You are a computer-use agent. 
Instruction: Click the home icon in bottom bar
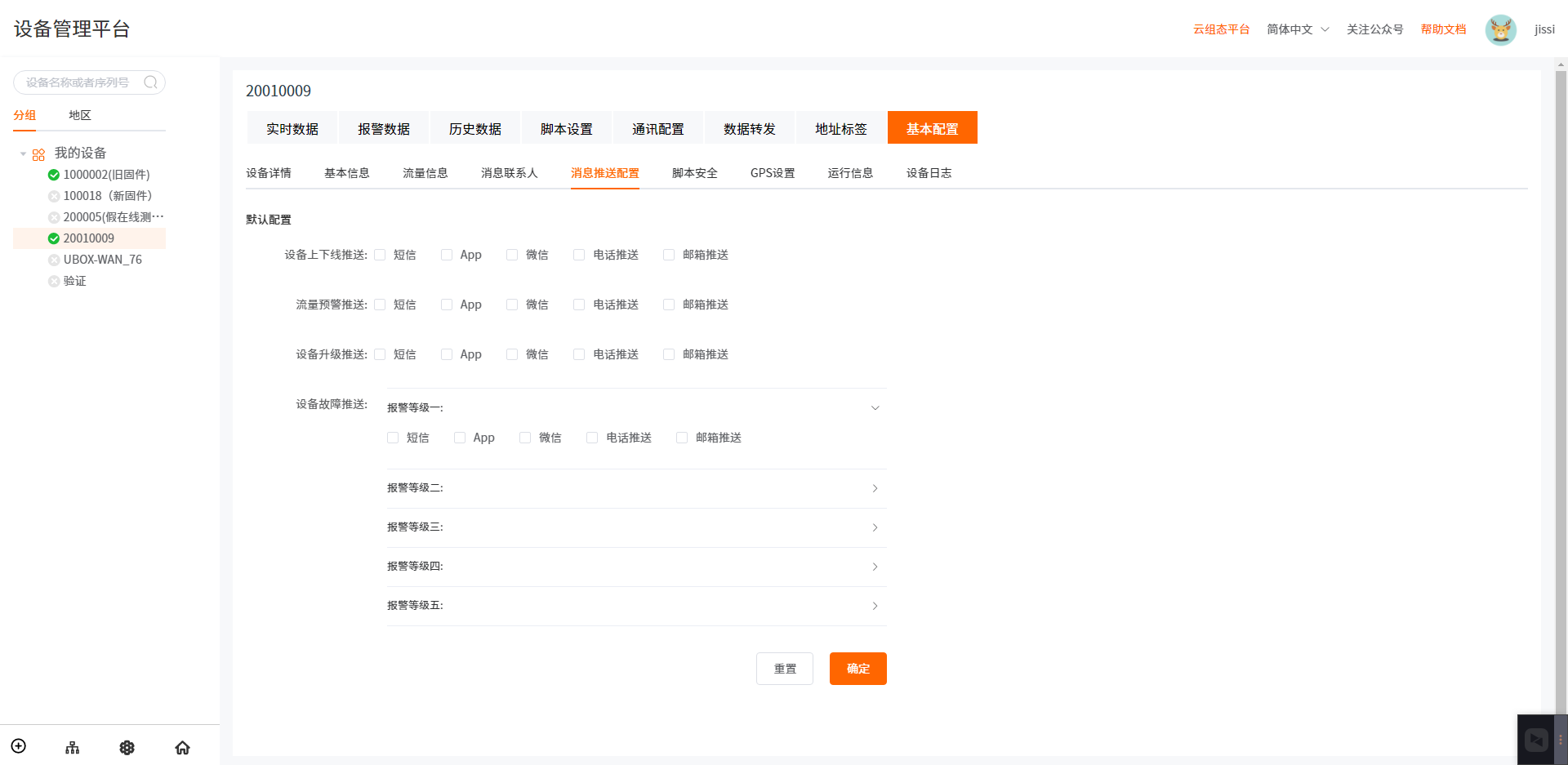point(183,747)
